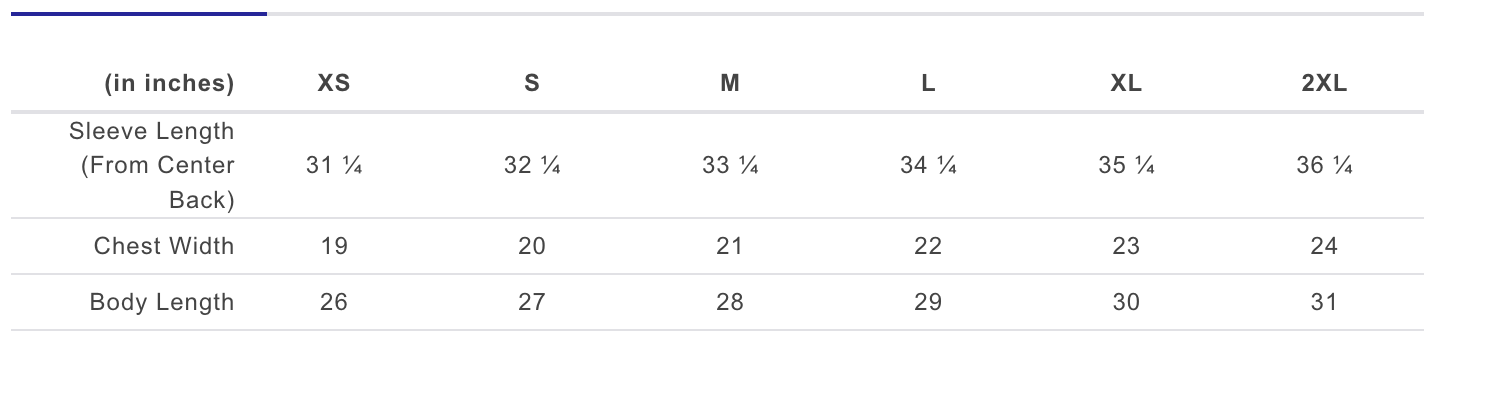This screenshot has height=400, width=1488.
Task: Click the XL size column header
Action: click(1126, 84)
